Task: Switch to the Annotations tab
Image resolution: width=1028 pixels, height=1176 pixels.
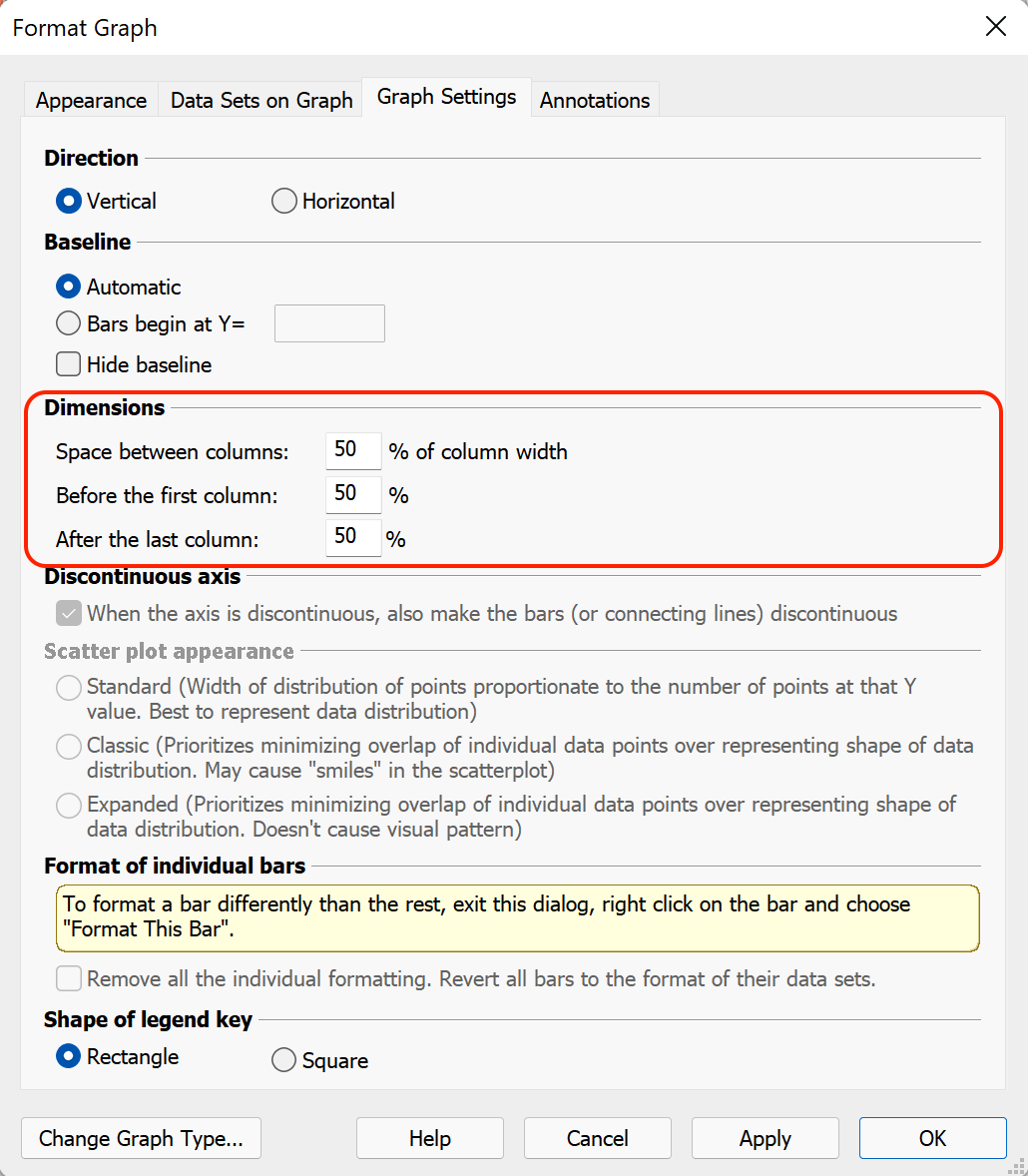Action: point(595,99)
